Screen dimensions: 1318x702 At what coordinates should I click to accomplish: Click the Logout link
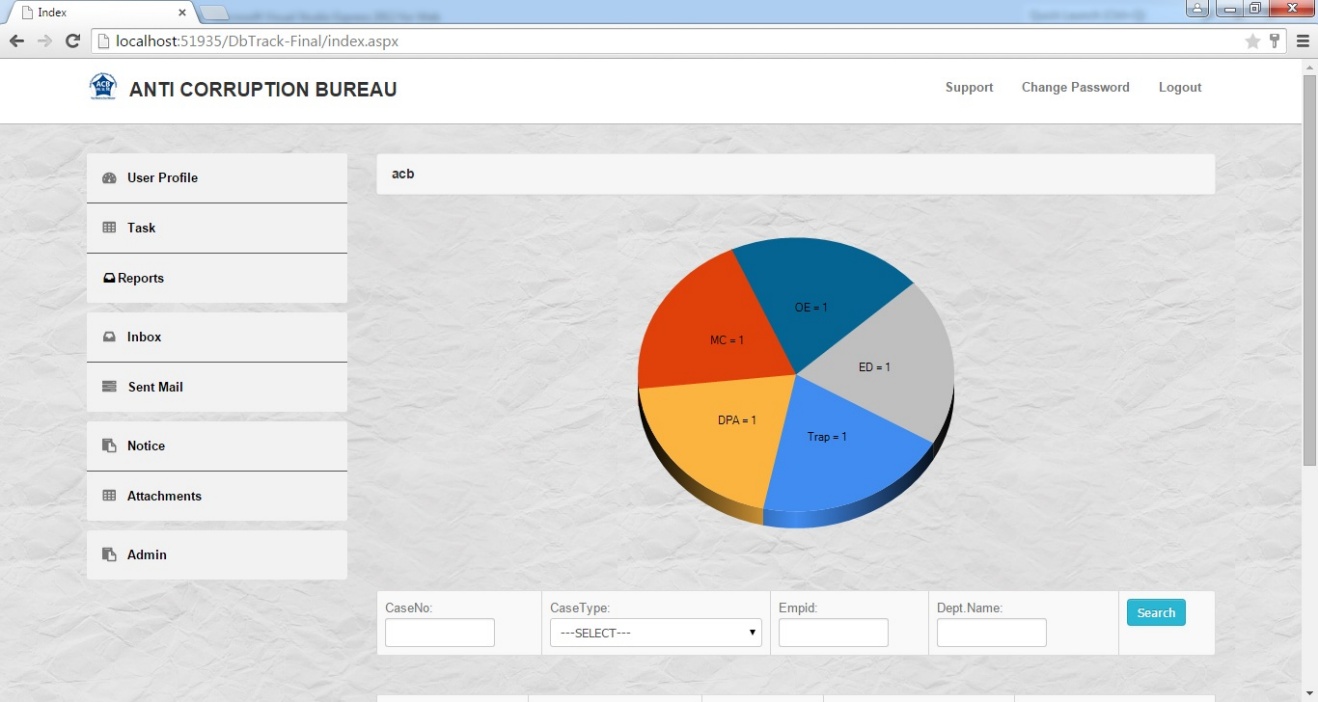coord(1180,87)
